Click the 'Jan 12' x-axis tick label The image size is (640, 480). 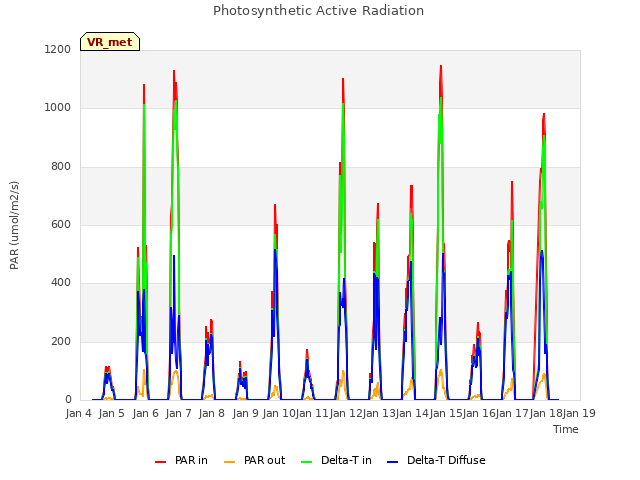point(346,413)
